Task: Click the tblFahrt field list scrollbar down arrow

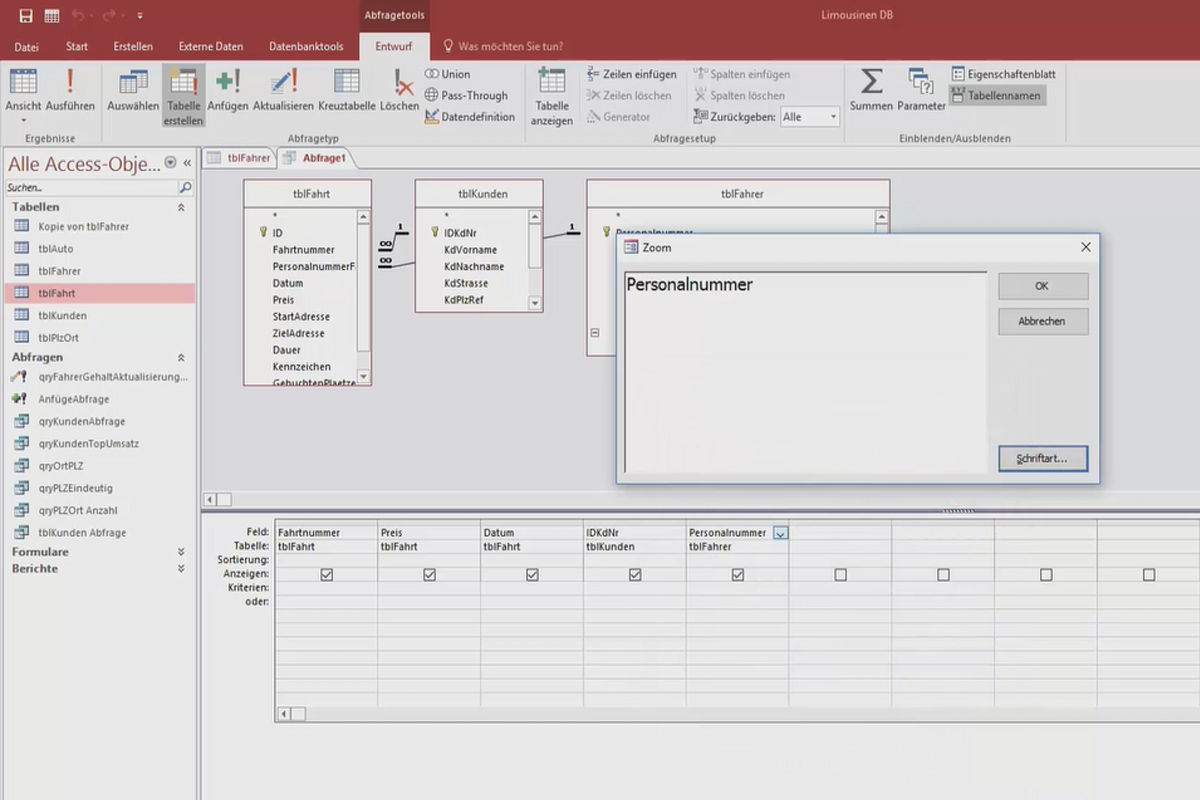Action: coord(363,377)
